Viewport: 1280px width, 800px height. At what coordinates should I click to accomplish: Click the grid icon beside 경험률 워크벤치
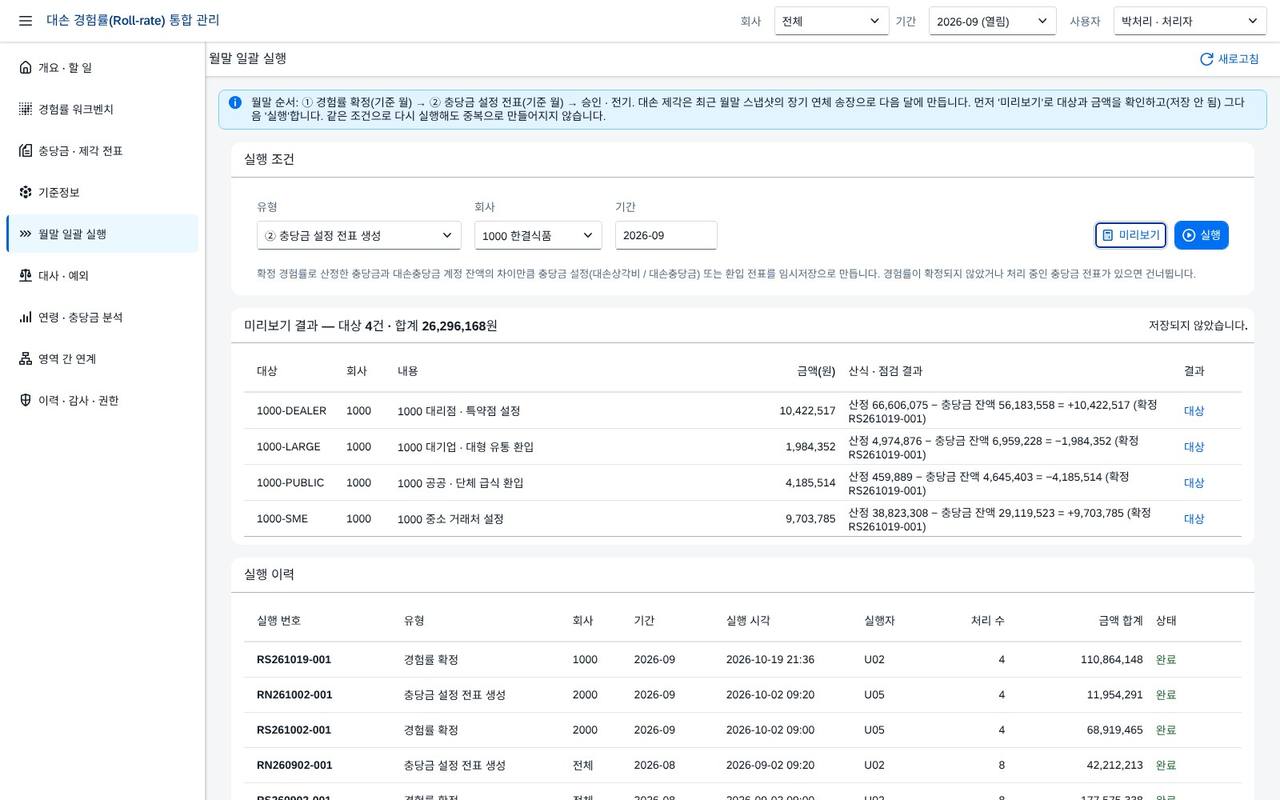[x=25, y=109]
